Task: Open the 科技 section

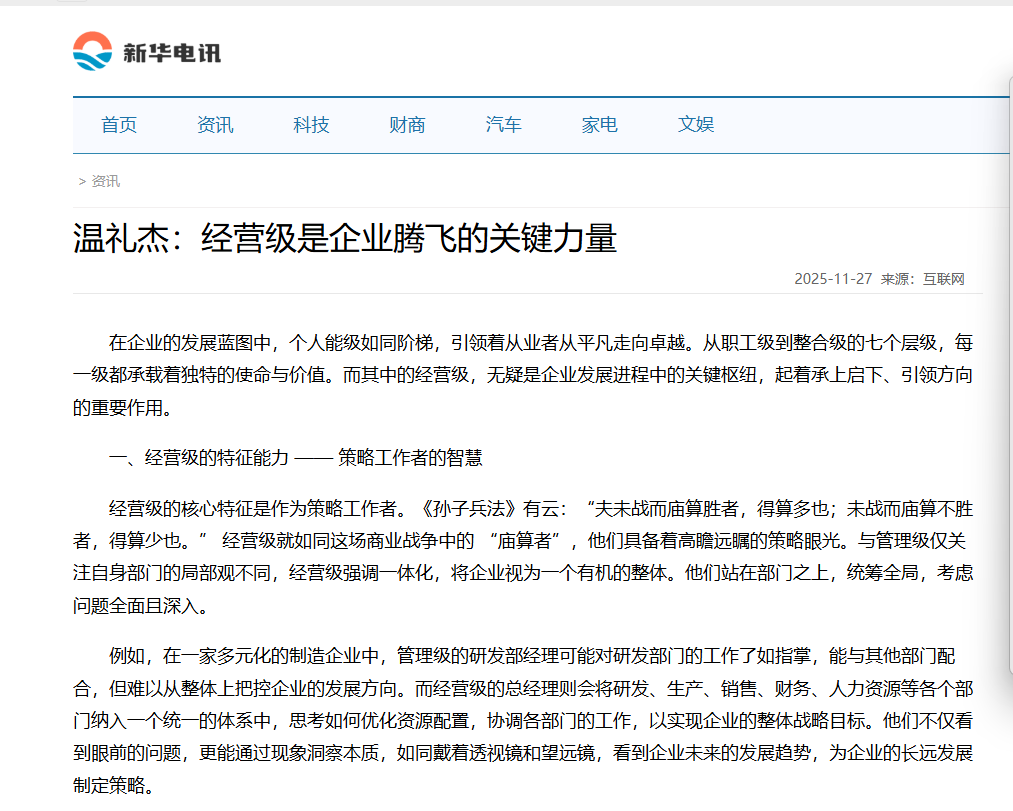Action: click(311, 125)
